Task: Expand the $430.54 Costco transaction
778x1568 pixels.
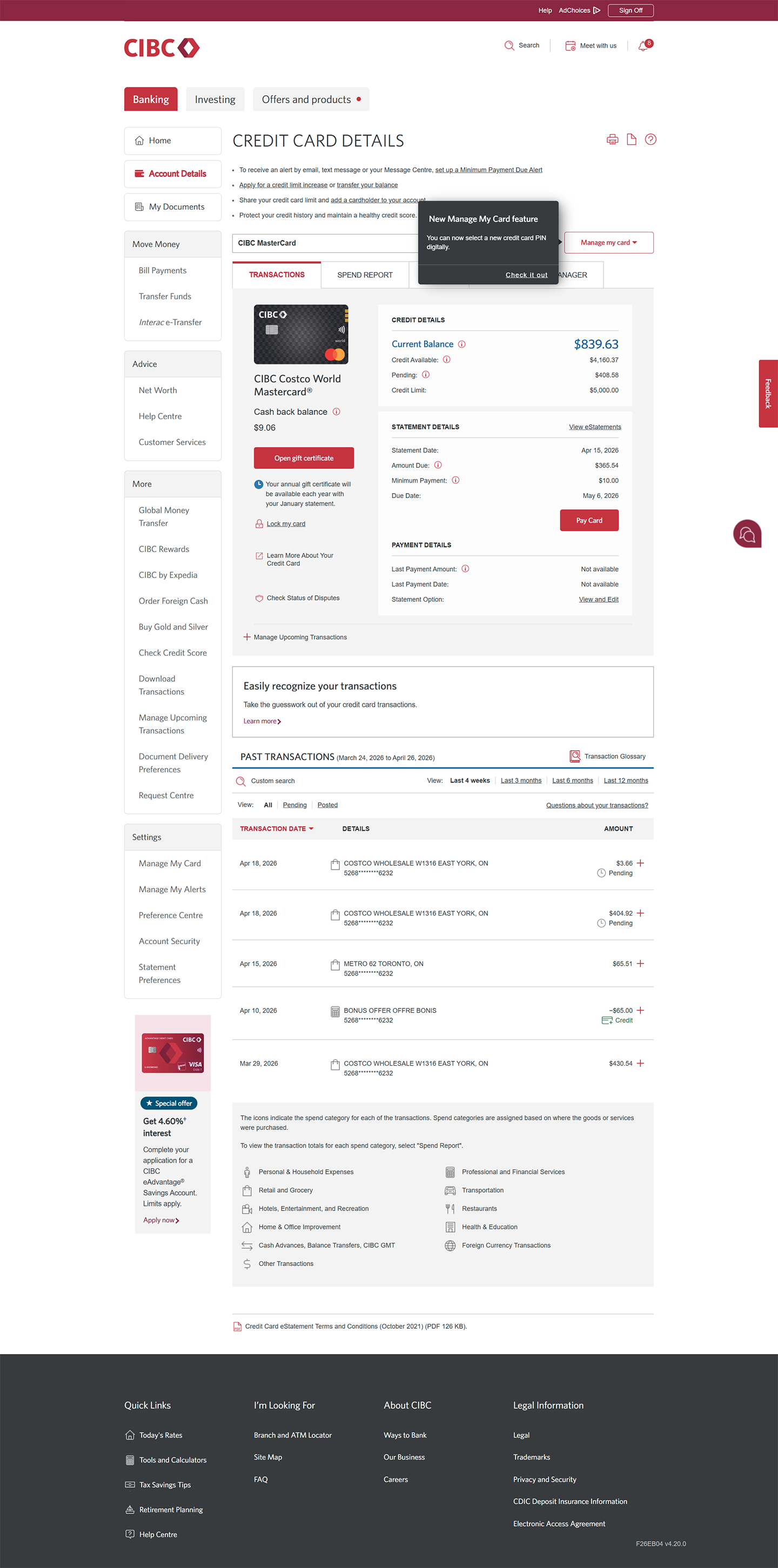Action: pyautogui.click(x=640, y=1064)
